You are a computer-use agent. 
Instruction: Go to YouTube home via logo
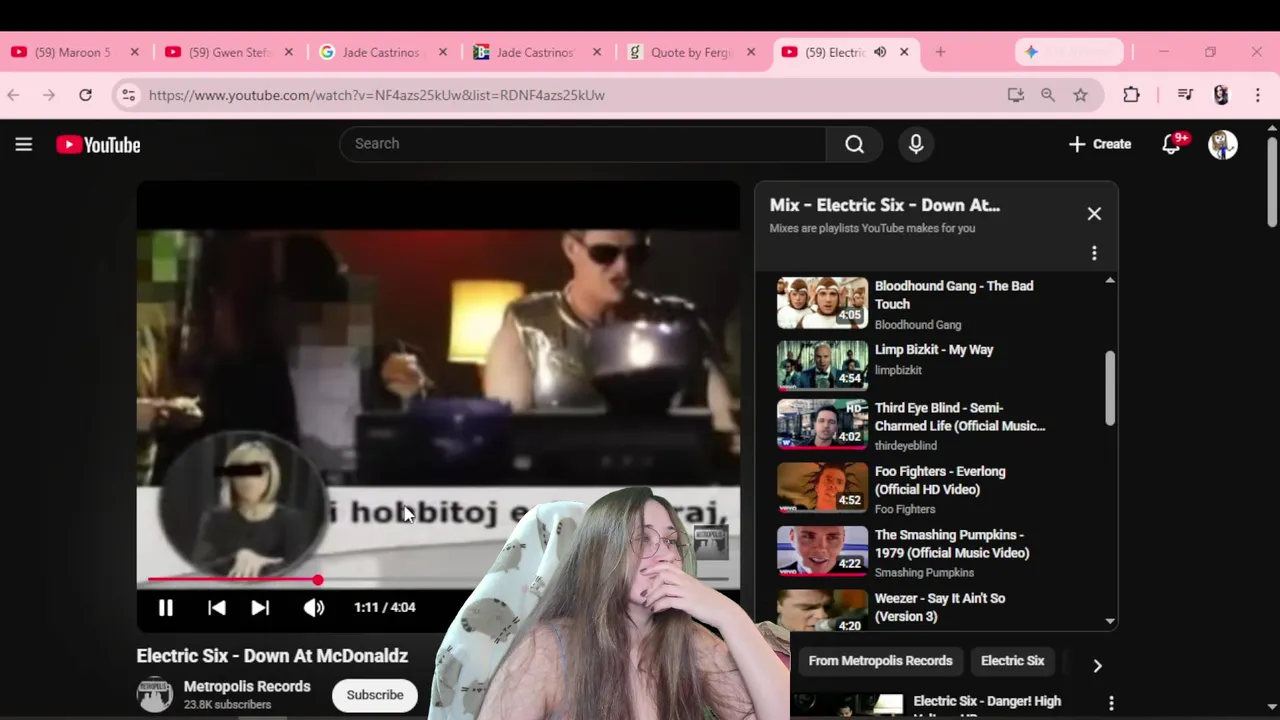(x=98, y=145)
